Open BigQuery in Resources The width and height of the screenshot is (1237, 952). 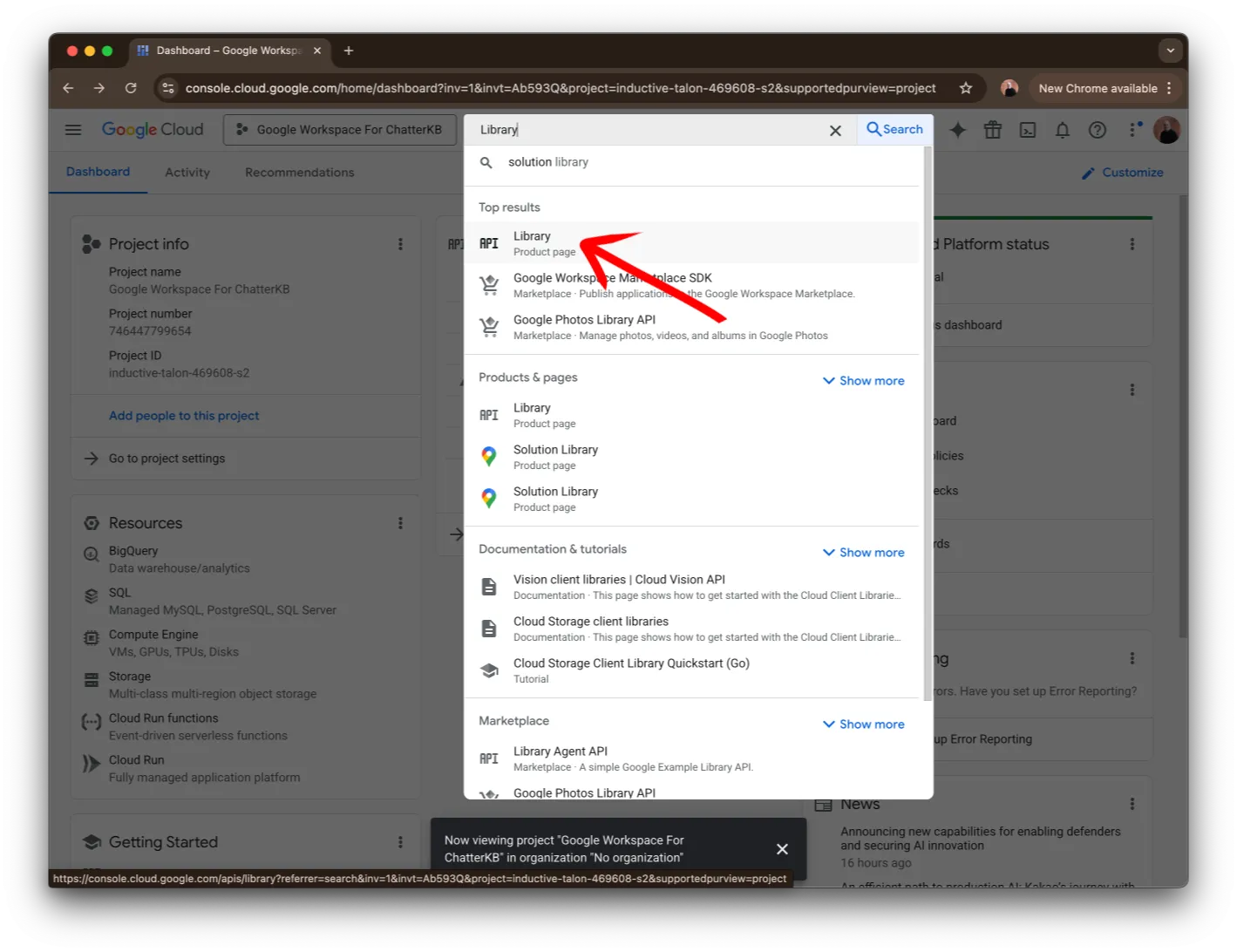pos(133,551)
